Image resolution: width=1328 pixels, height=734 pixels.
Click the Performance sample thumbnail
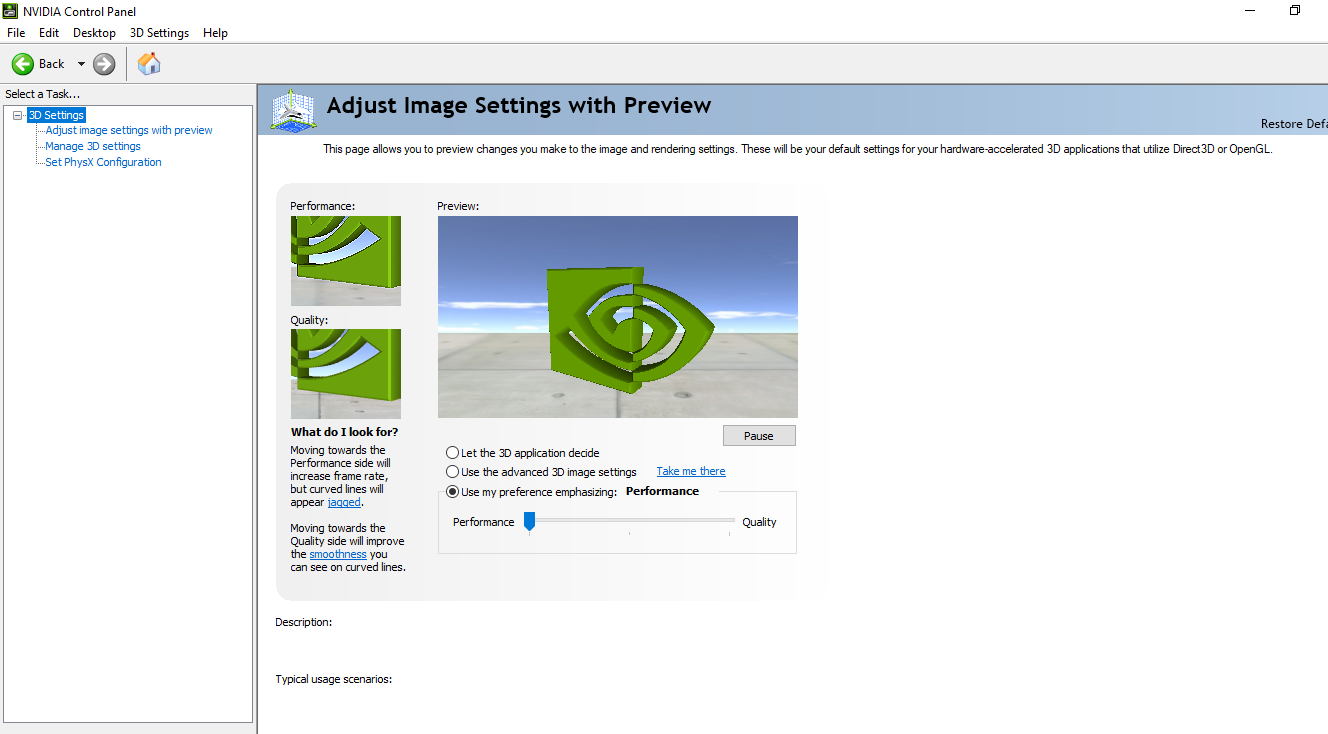pos(346,261)
